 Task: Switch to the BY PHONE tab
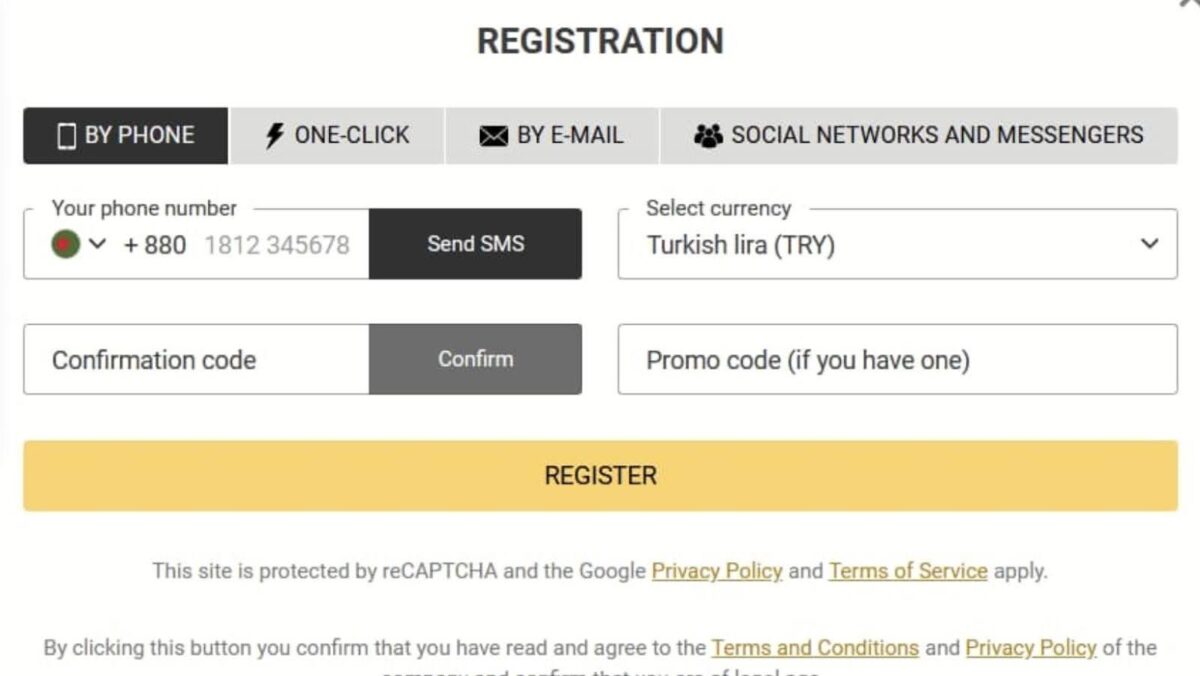[x=126, y=136]
